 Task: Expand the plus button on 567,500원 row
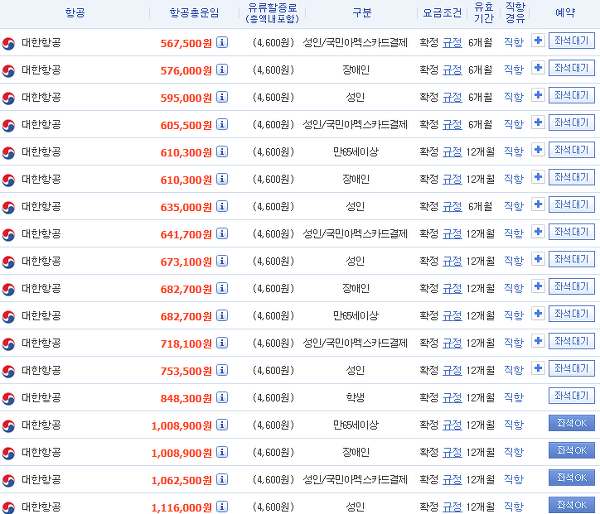click(x=538, y=40)
